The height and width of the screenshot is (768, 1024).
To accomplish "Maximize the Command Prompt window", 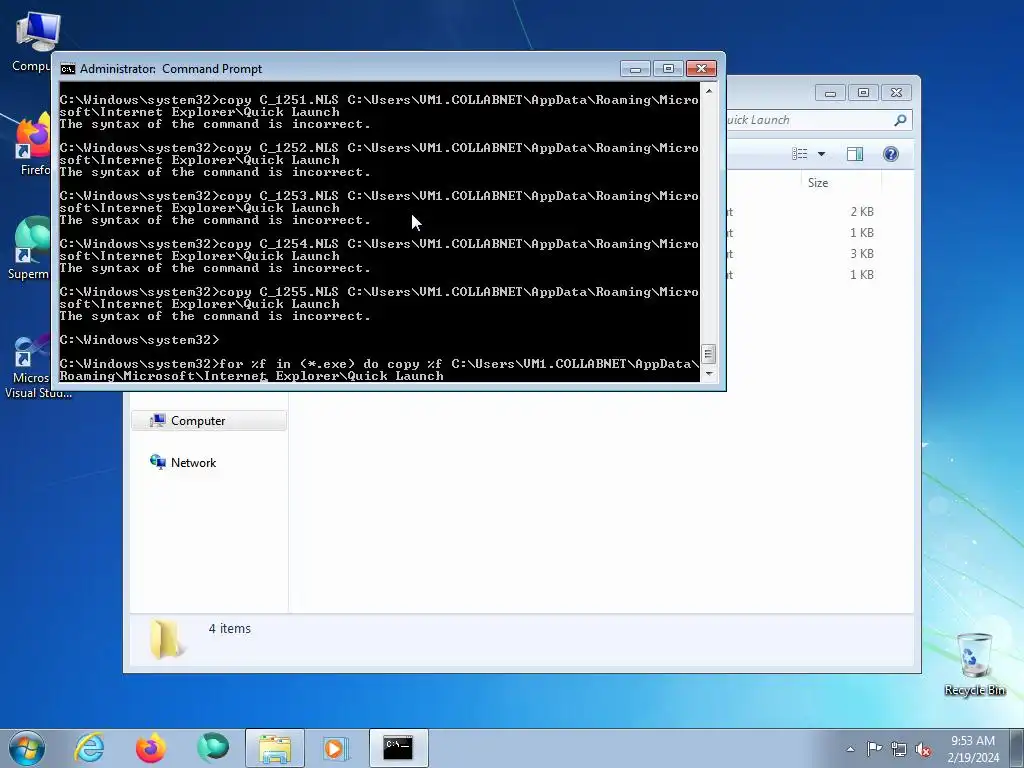I will (x=668, y=69).
